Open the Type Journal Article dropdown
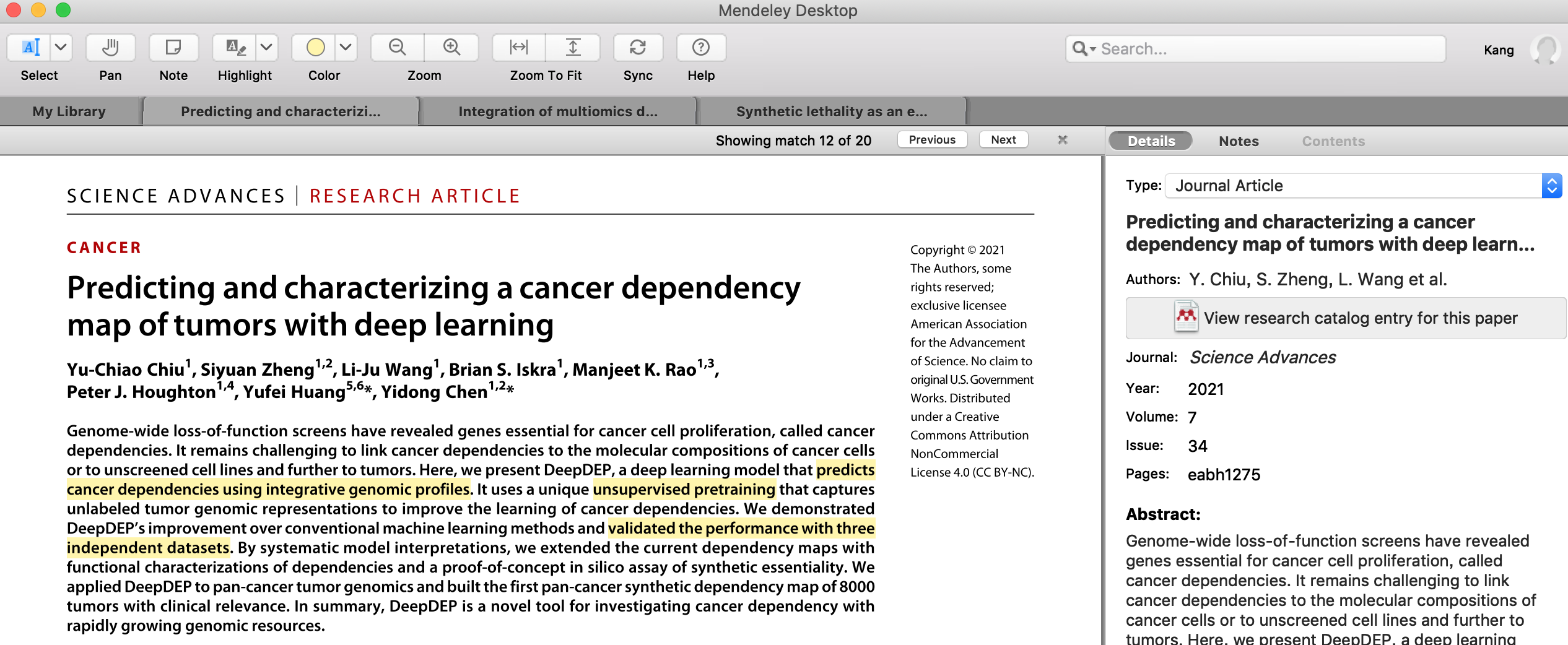 pos(1364,186)
